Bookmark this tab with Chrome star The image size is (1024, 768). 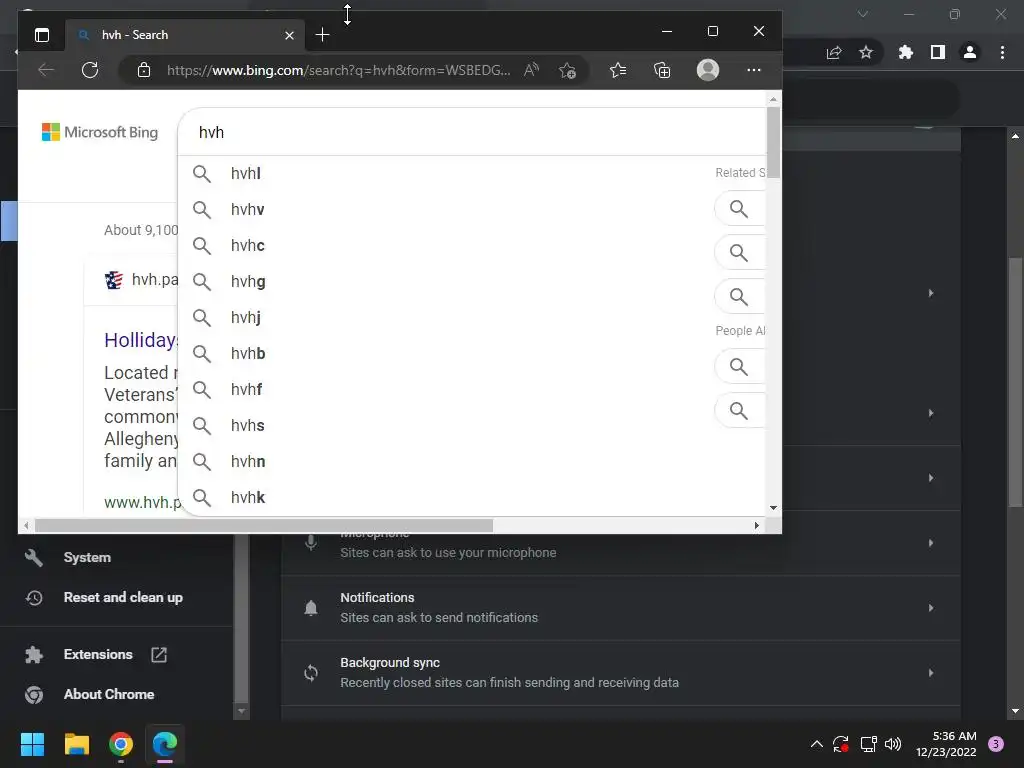866,52
